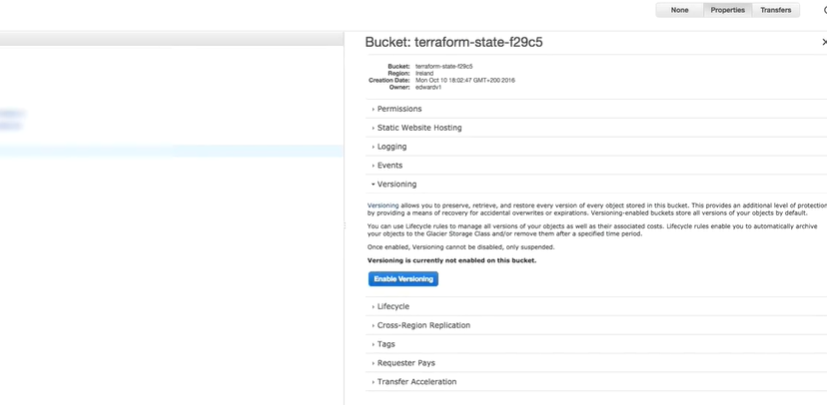The image size is (827, 405).
Task: Select highlighted bucket row in left list
Action: (x=171, y=151)
